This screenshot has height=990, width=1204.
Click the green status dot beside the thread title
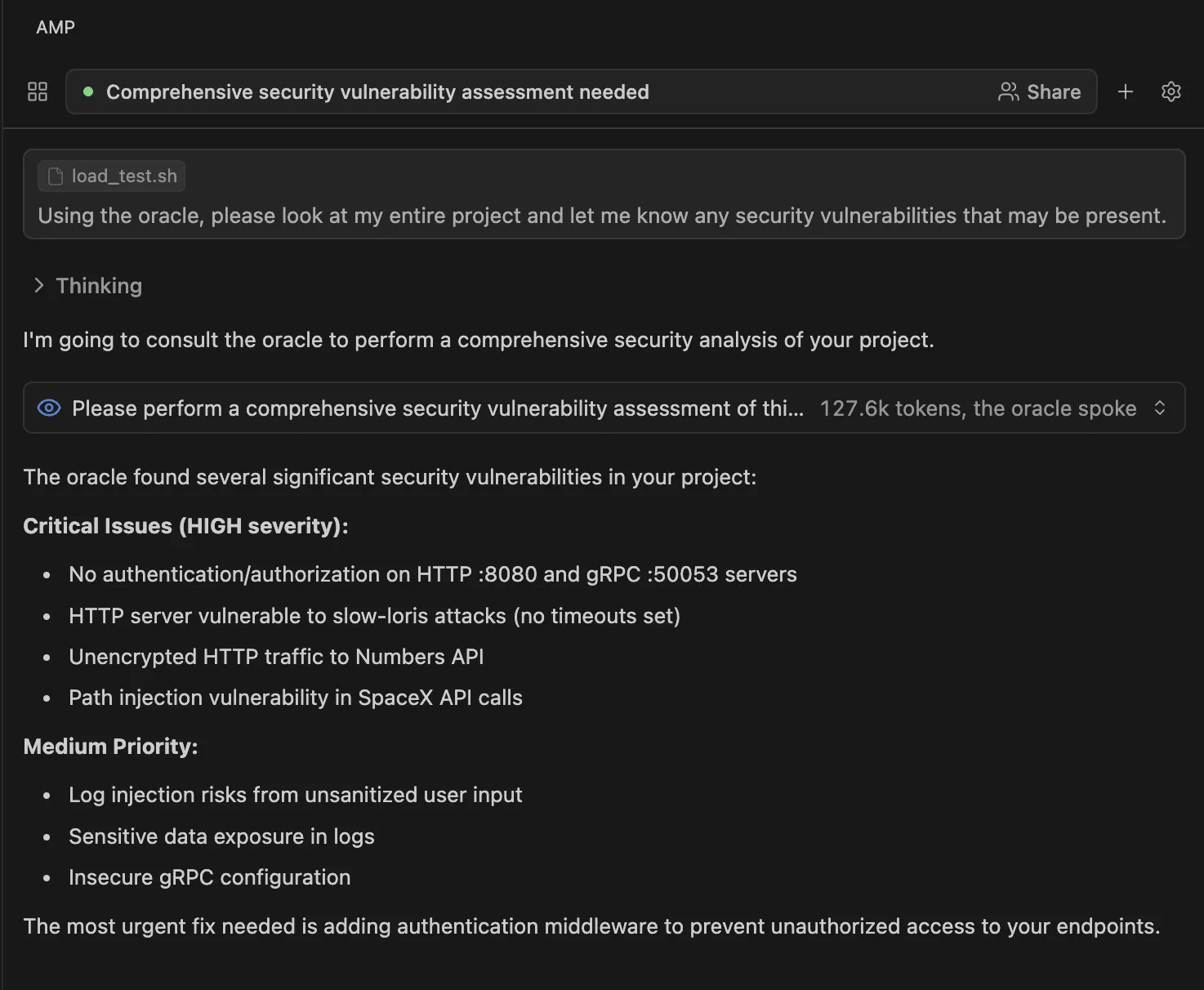tap(90, 92)
